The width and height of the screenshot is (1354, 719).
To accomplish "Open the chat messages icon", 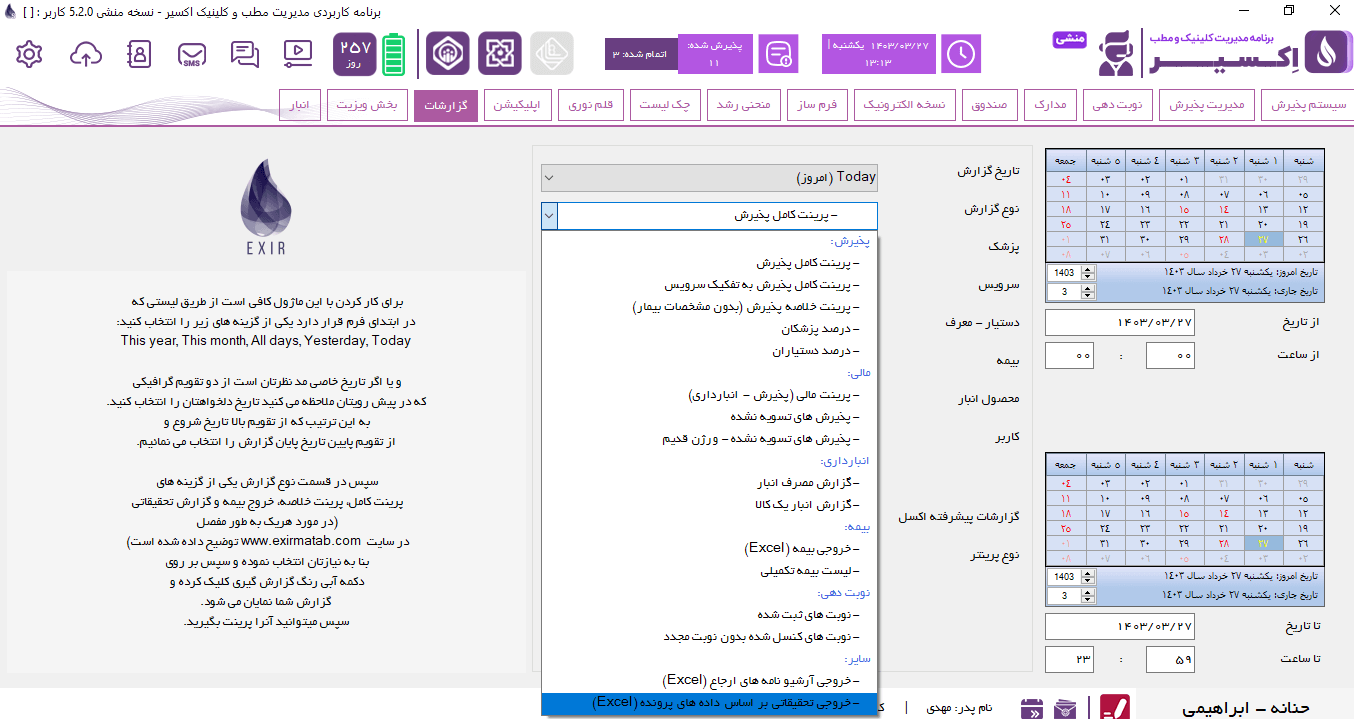I will tap(244, 54).
